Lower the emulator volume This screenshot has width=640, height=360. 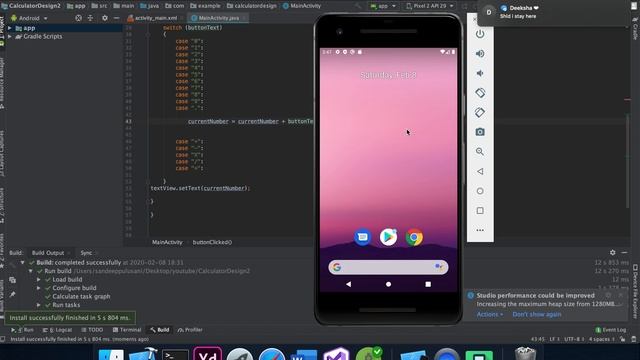pos(480,73)
